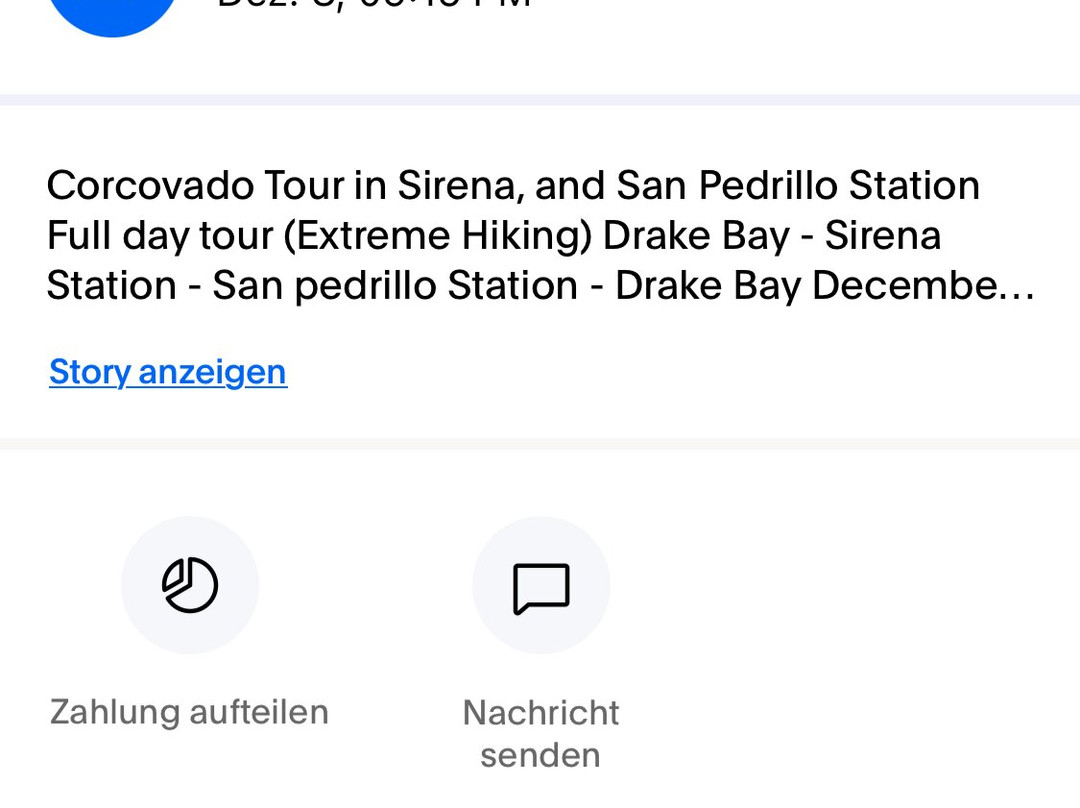Viewport: 1080px width, 808px height.
Task: Click the word 'Story' in the blue link
Action: [x=89, y=373]
